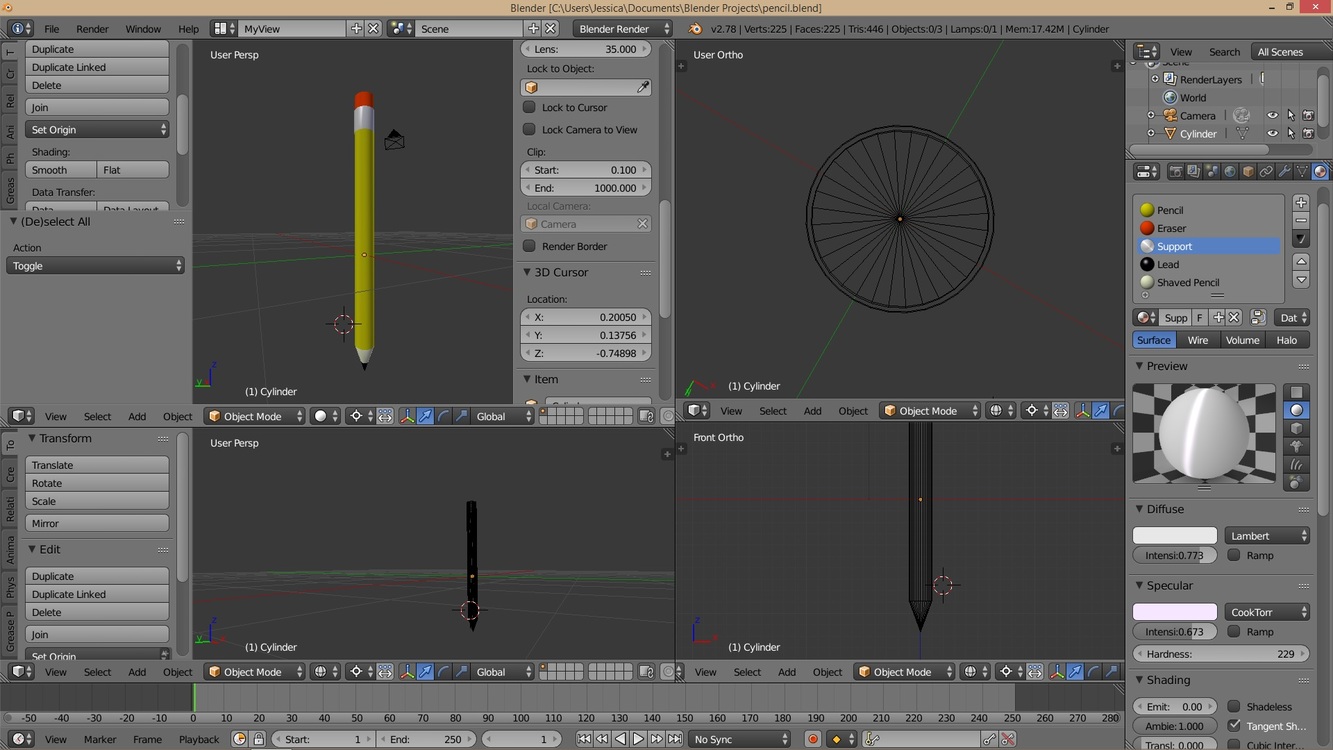The height and width of the screenshot is (750, 1333).
Task: Jump to the last frame in timeline
Action: point(675,739)
